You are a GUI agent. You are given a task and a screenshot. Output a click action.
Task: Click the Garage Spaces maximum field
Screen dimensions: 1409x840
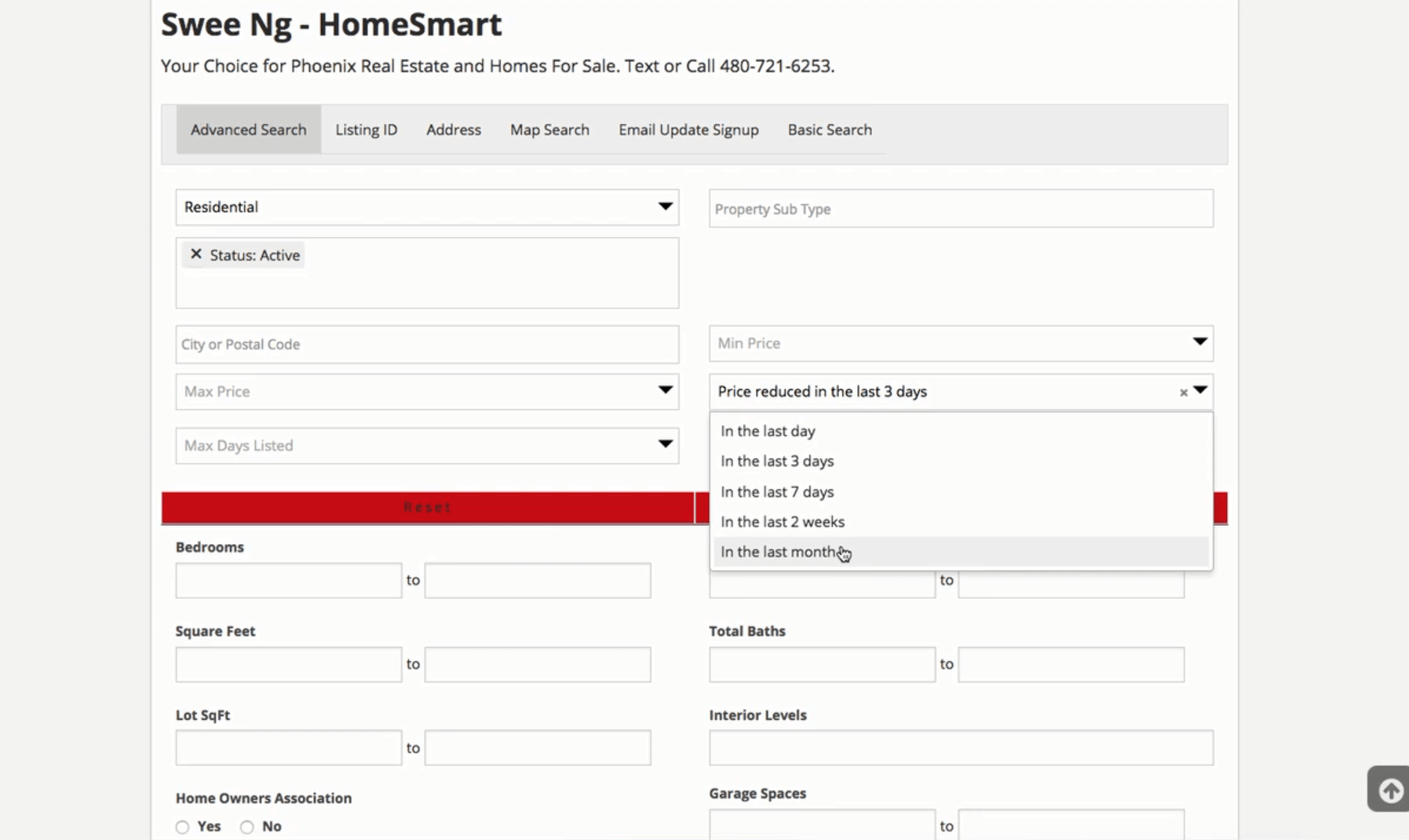click(1071, 825)
